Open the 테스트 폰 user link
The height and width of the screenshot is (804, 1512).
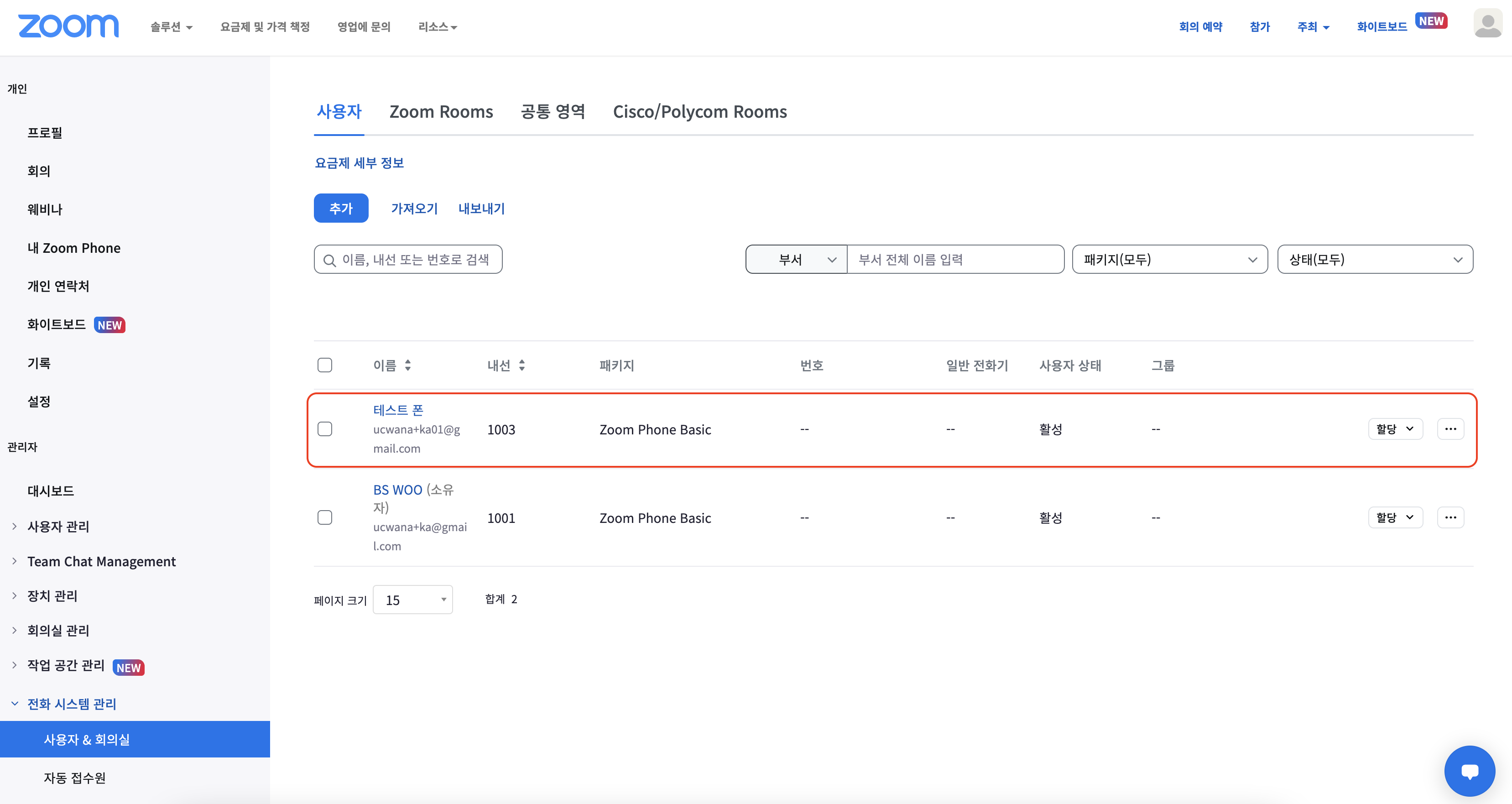398,410
